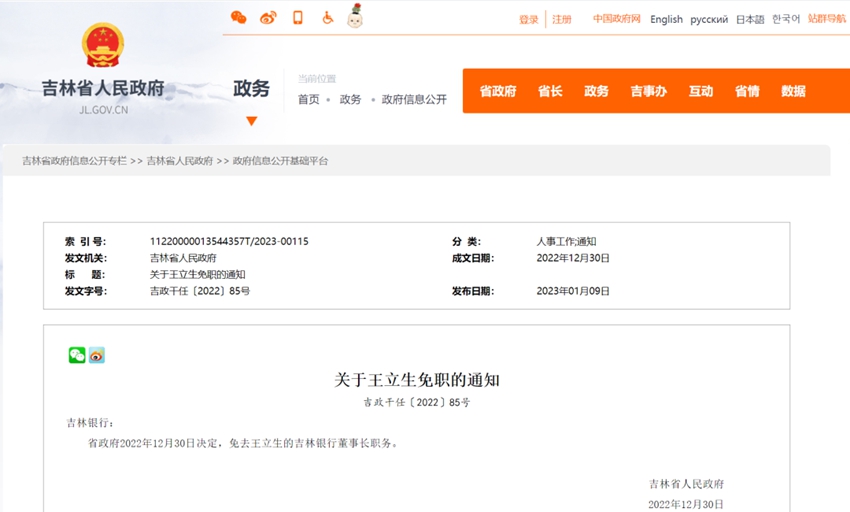Open the Weibo icon in top bar
Screen dimensions: 850x512
pyautogui.click(x=268, y=17)
